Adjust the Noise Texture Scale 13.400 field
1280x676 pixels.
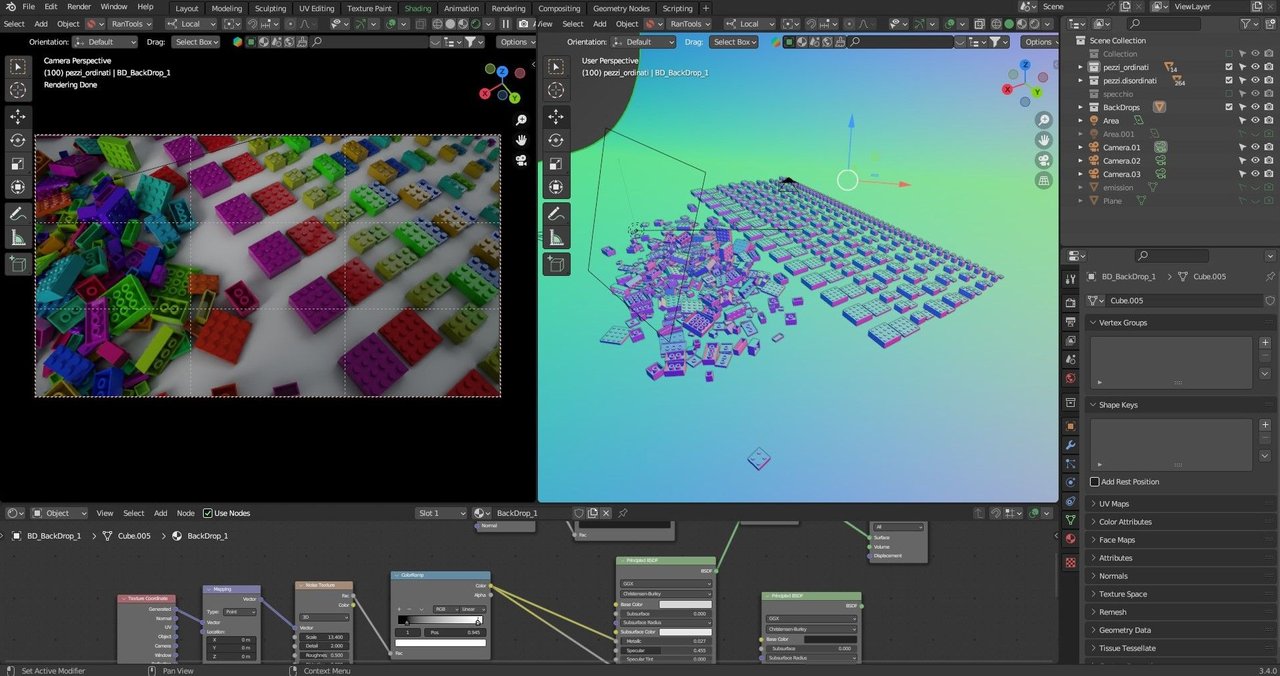pyautogui.click(x=326, y=637)
